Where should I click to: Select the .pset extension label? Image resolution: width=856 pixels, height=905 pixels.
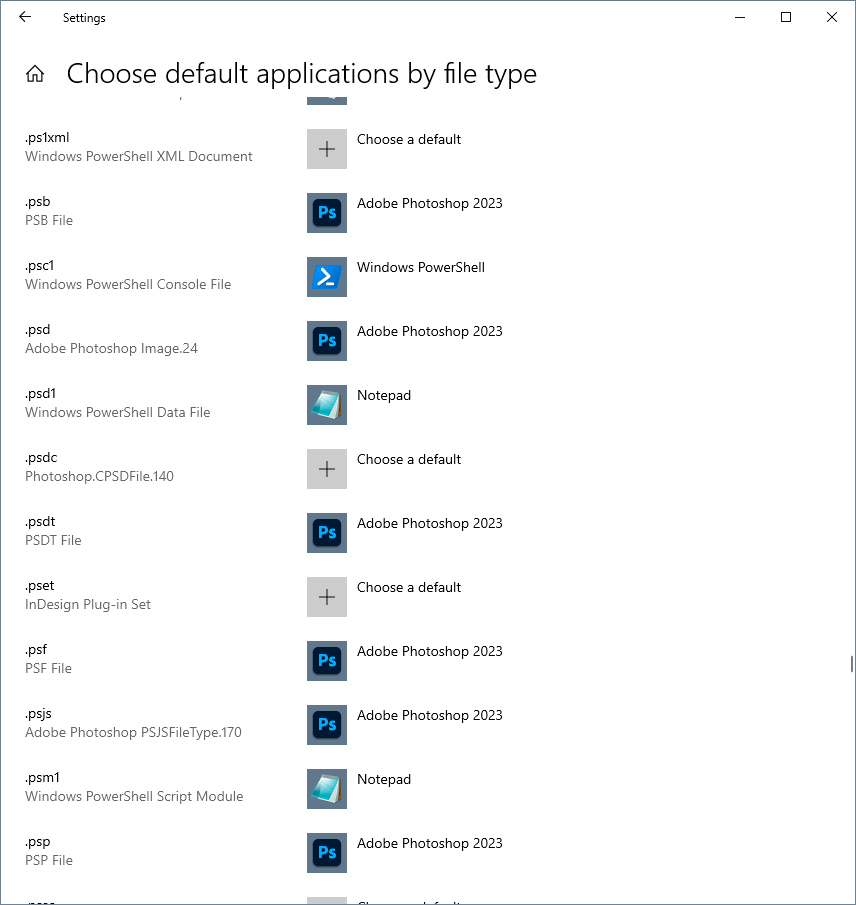(39, 586)
